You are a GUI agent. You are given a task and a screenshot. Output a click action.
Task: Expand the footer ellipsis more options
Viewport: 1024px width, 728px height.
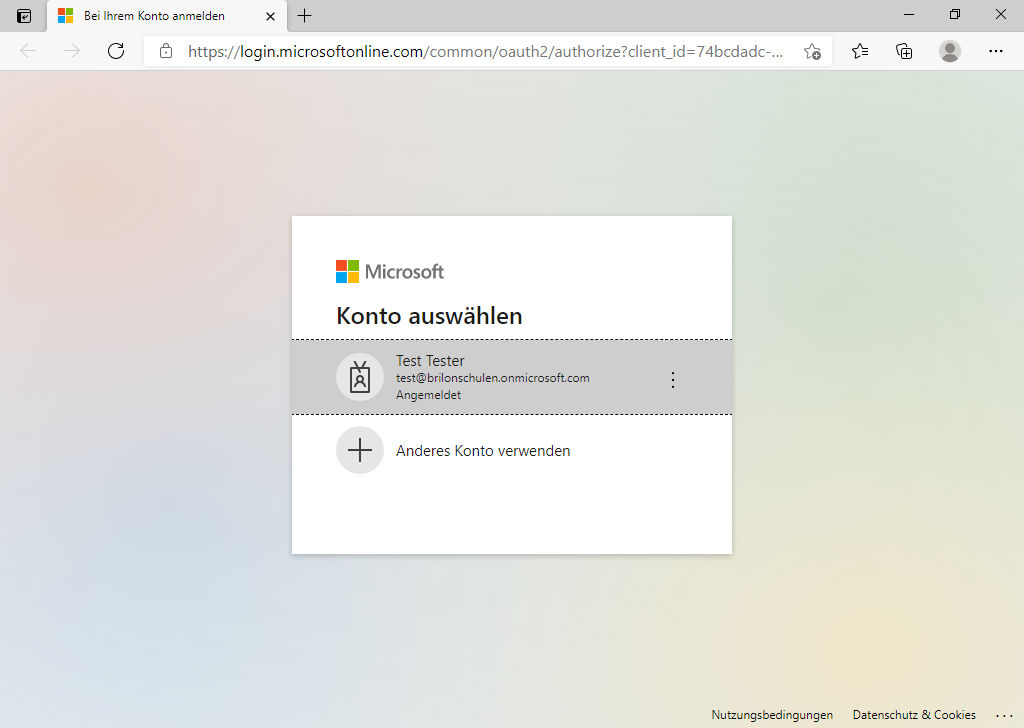1004,716
